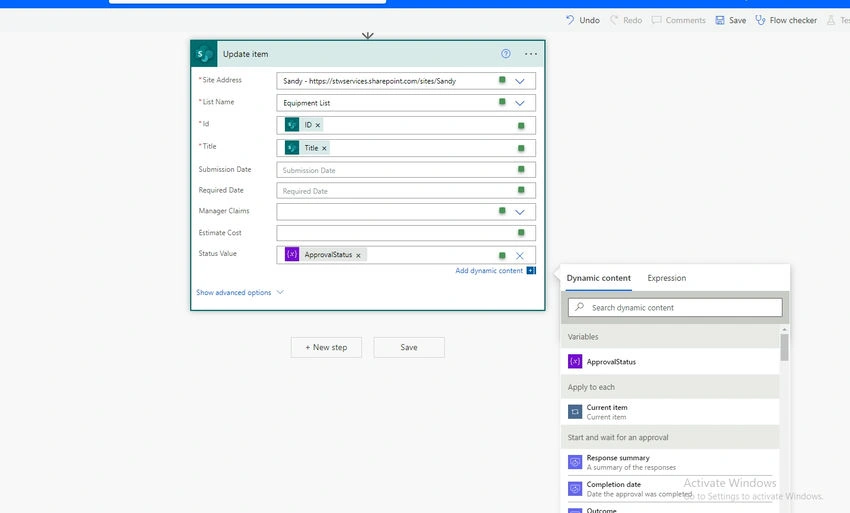
Task: Click the Save button below the flow
Action: (x=409, y=348)
